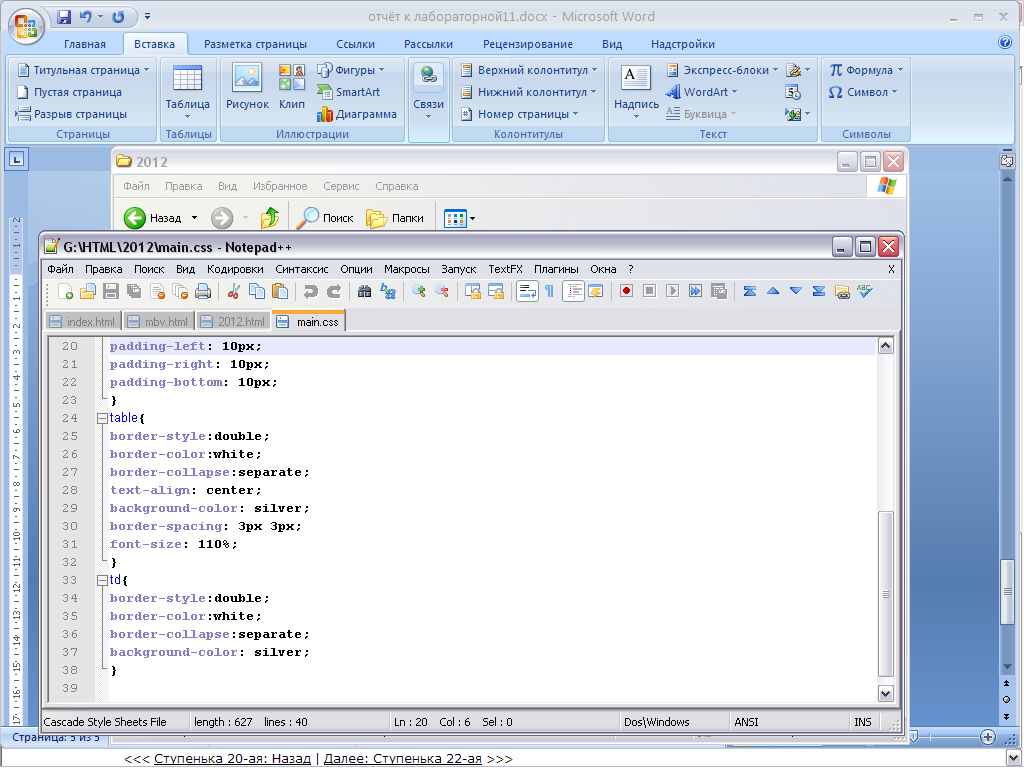The width and height of the screenshot is (1024, 768).
Task: Click the Save recorded macro icon
Action: point(718,291)
